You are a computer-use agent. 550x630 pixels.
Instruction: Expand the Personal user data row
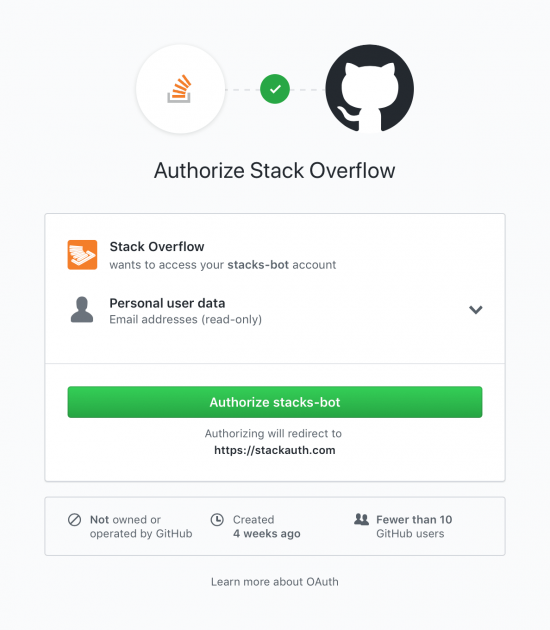275,310
